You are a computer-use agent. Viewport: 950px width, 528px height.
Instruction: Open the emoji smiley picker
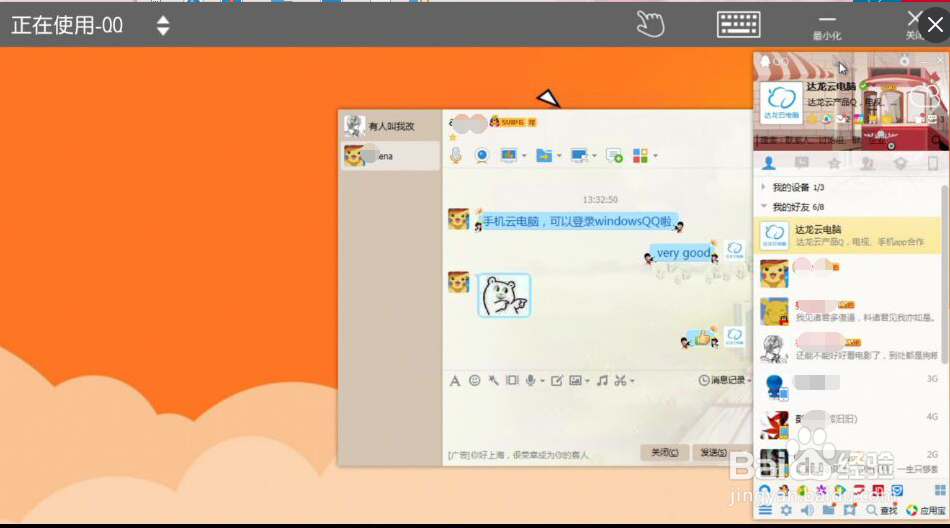coord(474,381)
